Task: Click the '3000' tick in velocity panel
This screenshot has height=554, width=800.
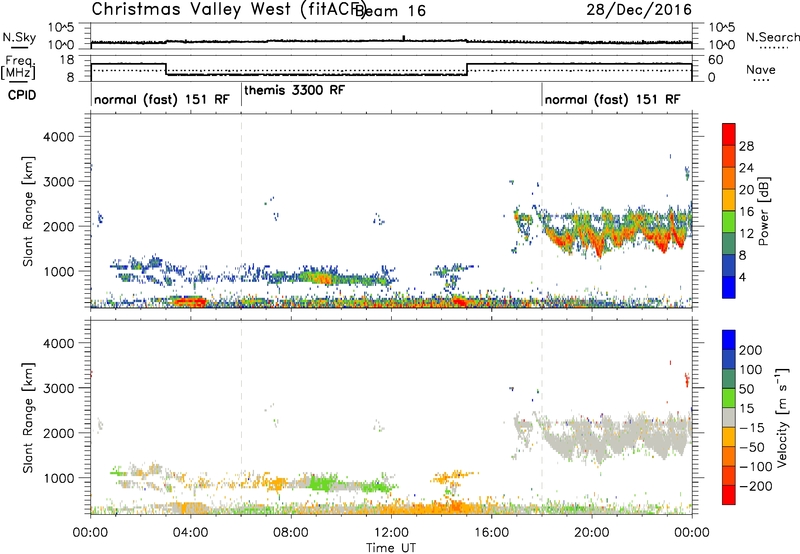Action: click(x=58, y=388)
